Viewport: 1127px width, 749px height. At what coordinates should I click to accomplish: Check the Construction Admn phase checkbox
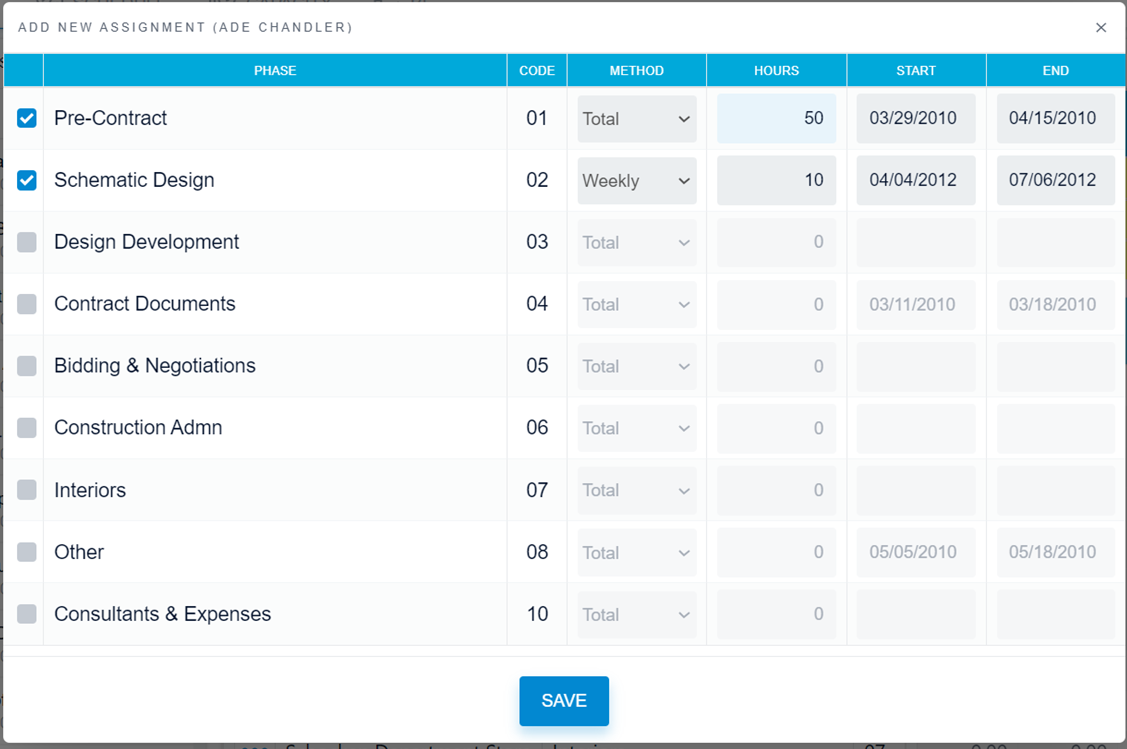coord(26,427)
